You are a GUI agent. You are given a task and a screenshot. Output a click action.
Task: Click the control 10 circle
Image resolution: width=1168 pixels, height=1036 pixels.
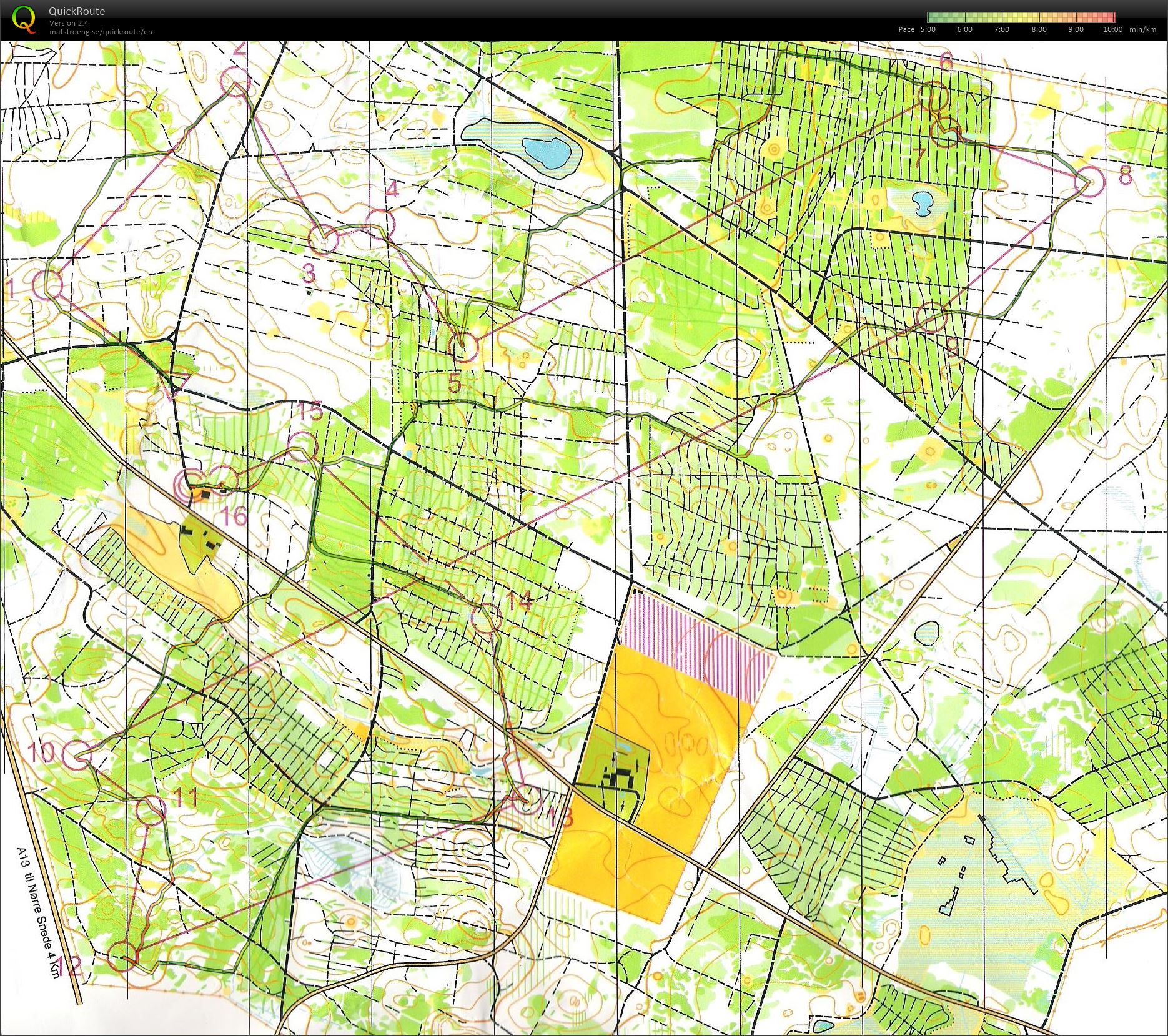click(x=78, y=755)
